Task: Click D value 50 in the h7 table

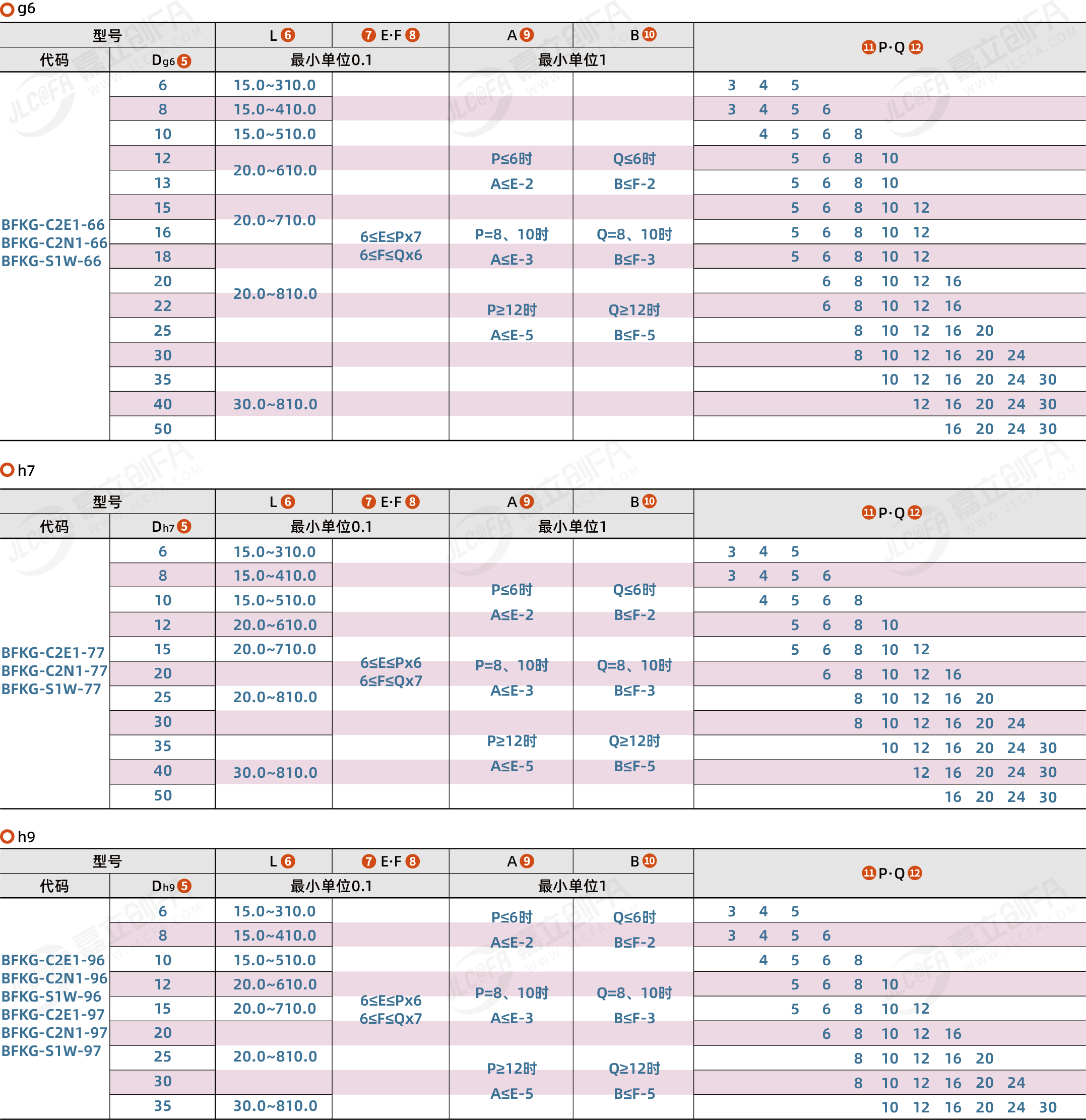Action: (162, 795)
